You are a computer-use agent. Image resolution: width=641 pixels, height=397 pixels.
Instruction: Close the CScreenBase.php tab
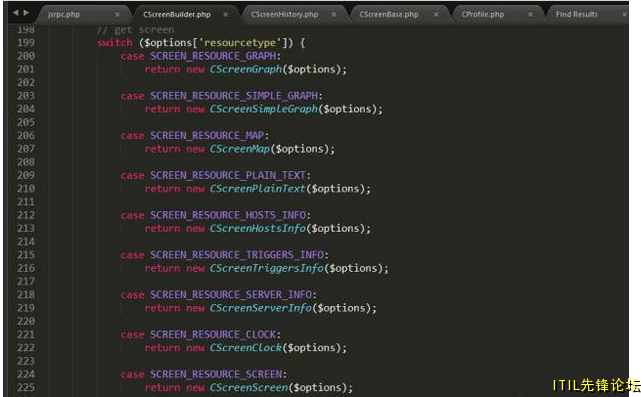pos(436,15)
